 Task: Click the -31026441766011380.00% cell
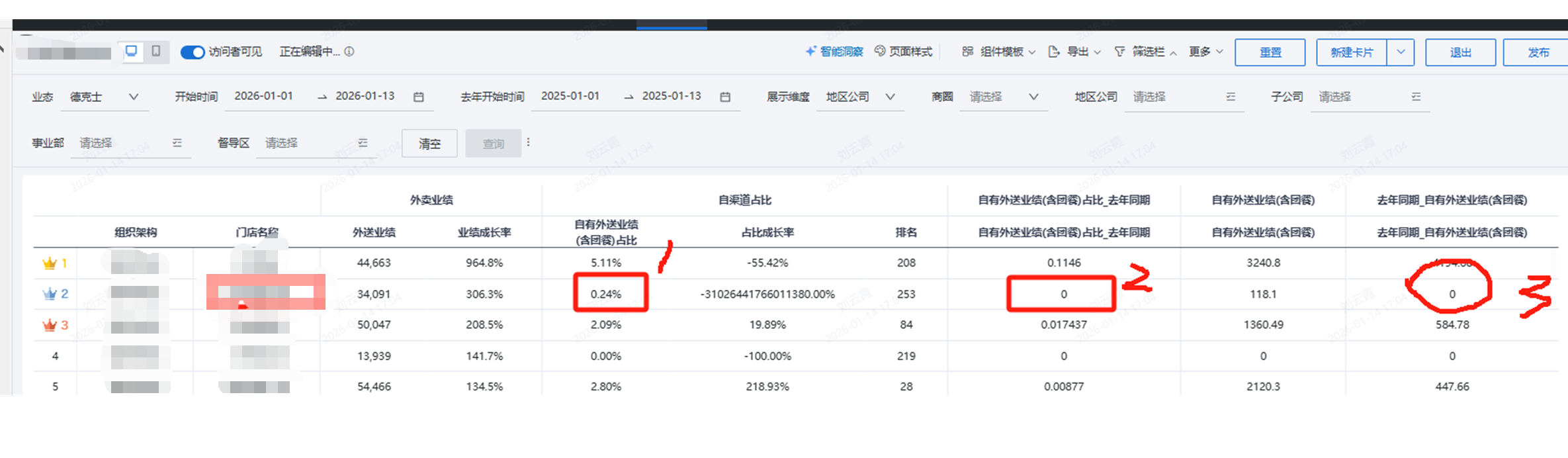click(767, 294)
